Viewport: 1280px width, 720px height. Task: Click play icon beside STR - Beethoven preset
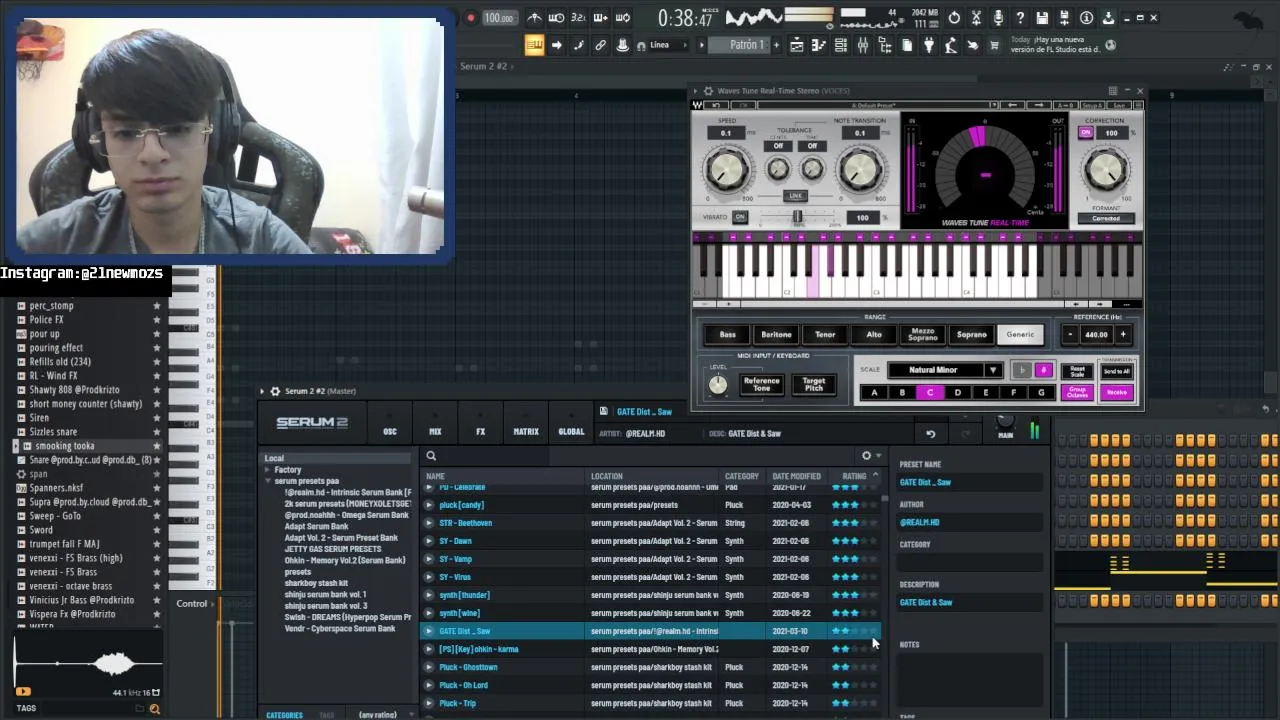(x=429, y=523)
